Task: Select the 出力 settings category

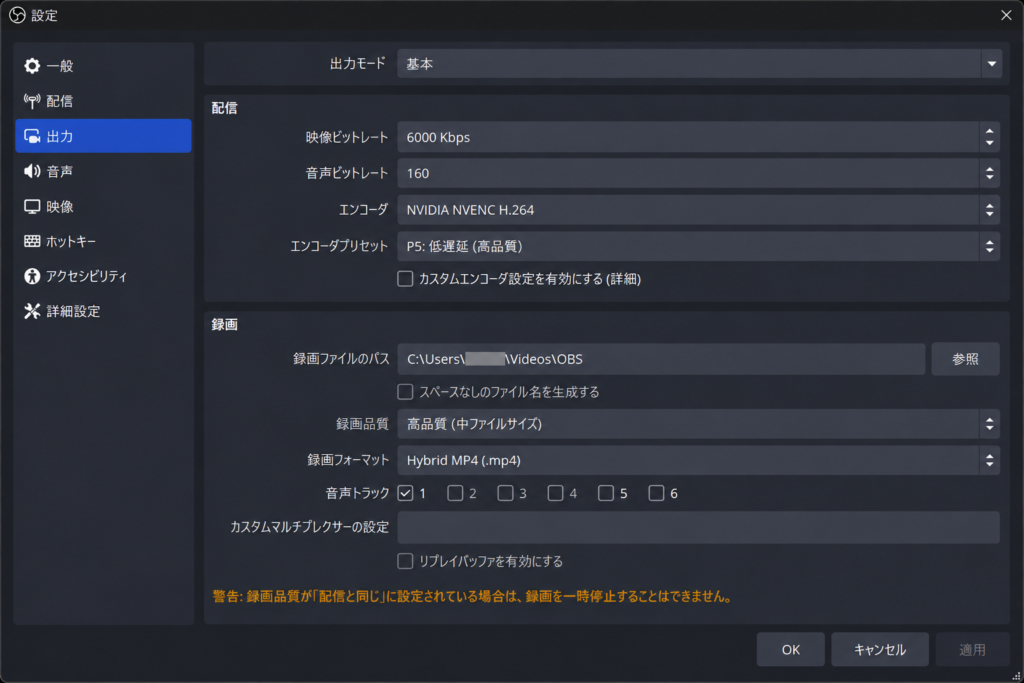Action: 103,136
